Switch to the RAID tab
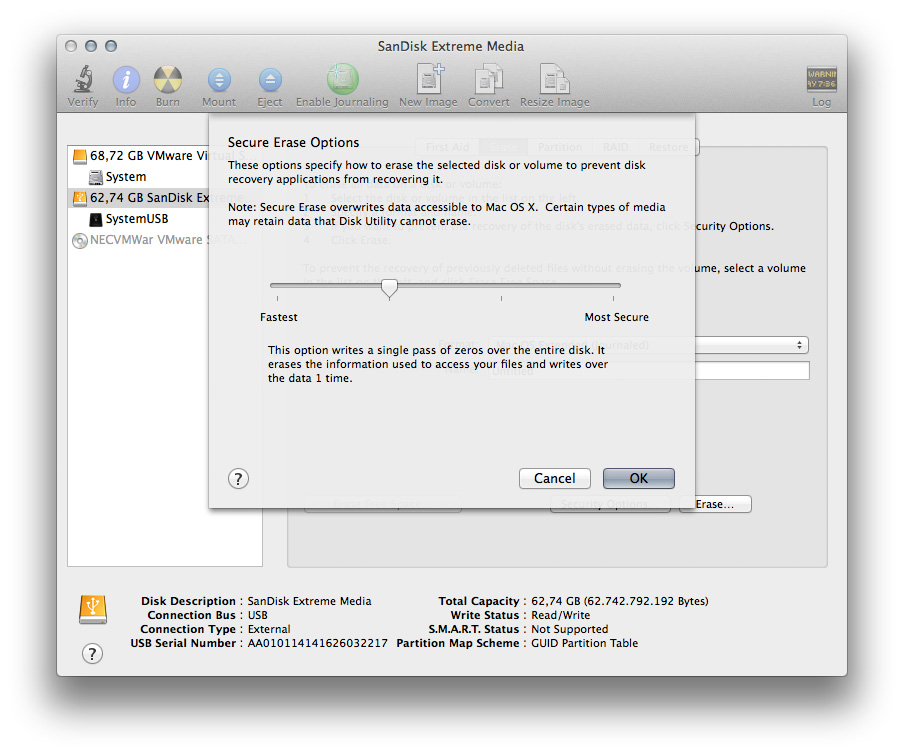The width and height of the screenshot is (904, 755). [x=616, y=148]
